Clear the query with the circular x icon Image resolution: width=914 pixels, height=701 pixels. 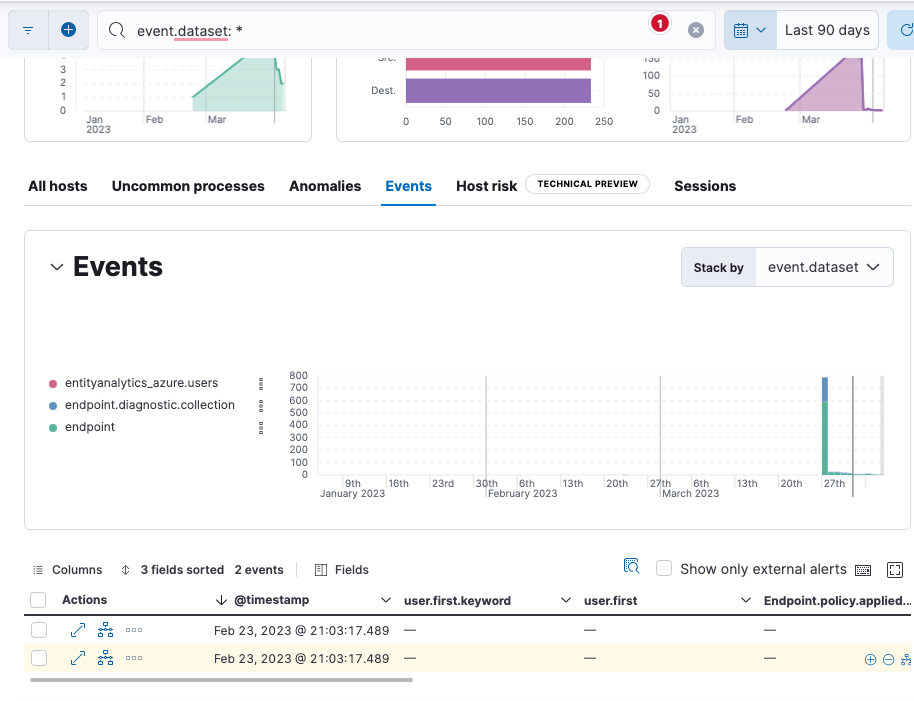pyautogui.click(x=696, y=29)
